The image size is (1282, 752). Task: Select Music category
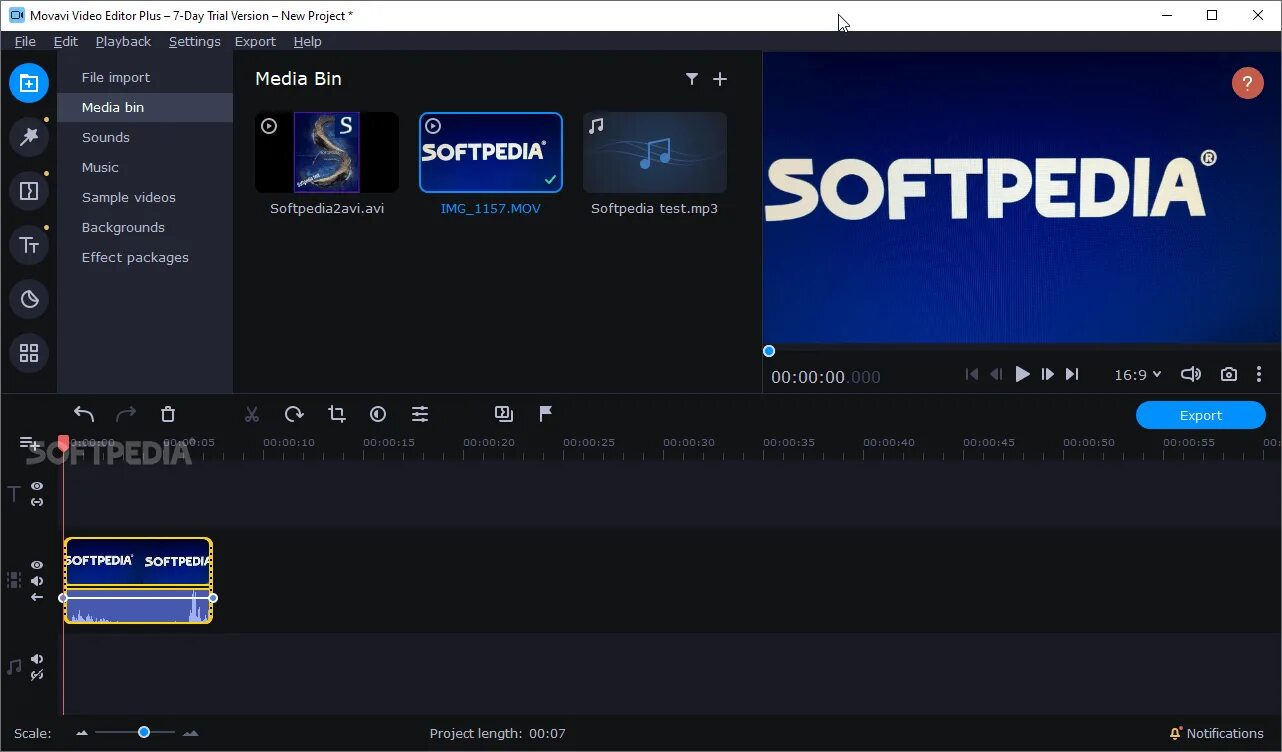[x=145, y=167]
